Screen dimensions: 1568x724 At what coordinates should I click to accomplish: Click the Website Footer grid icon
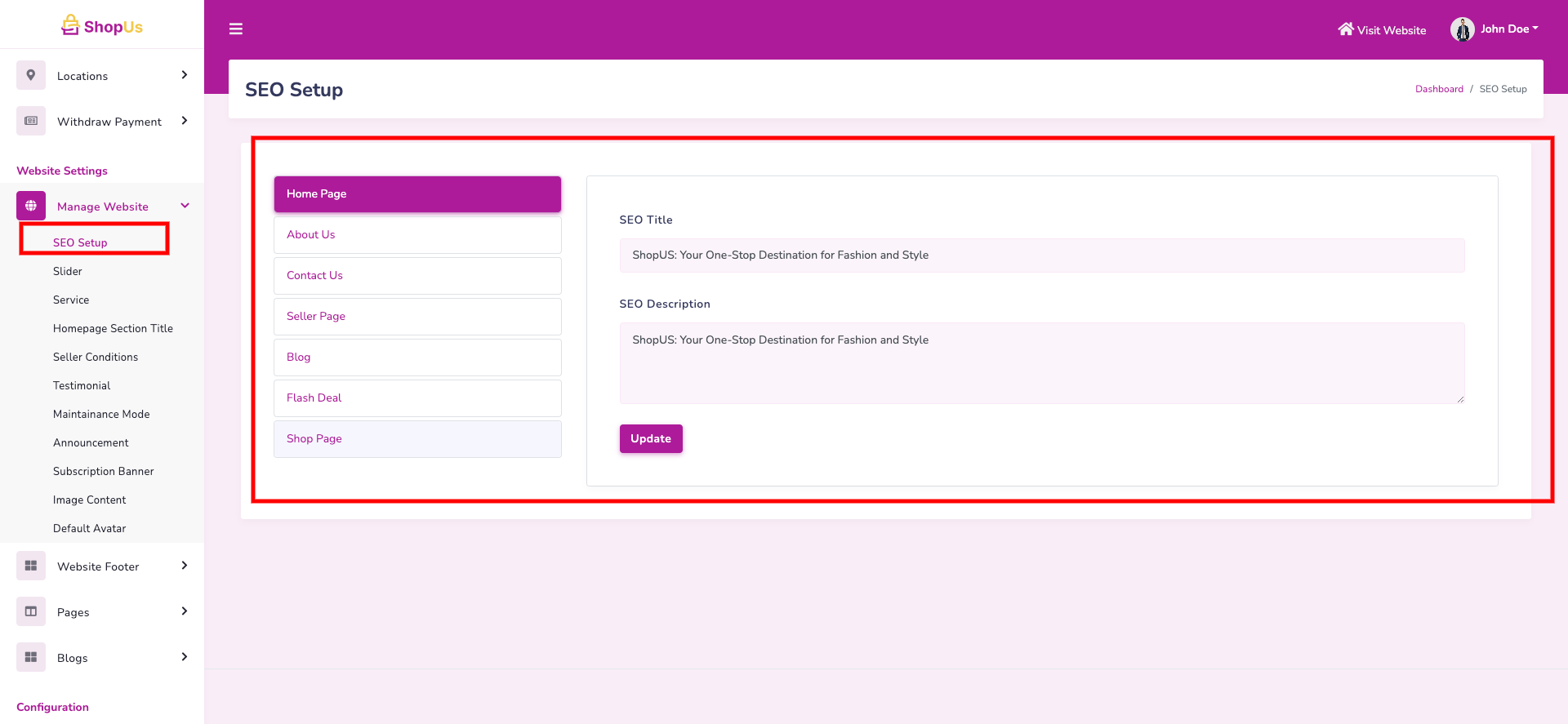coord(31,566)
